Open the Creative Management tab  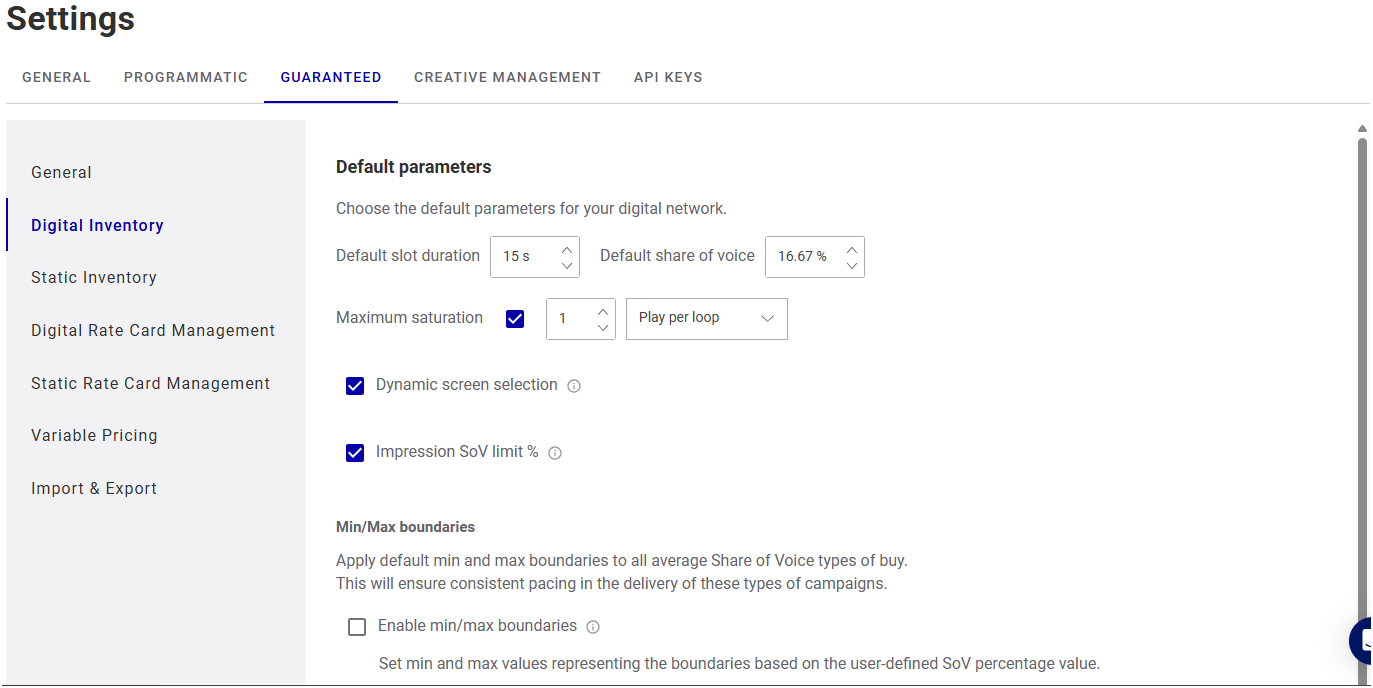click(507, 77)
